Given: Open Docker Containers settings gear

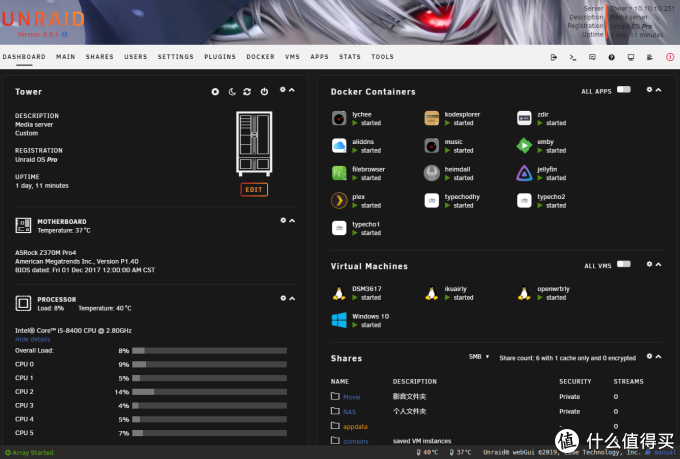Looking at the screenshot, I should coord(649,89).
